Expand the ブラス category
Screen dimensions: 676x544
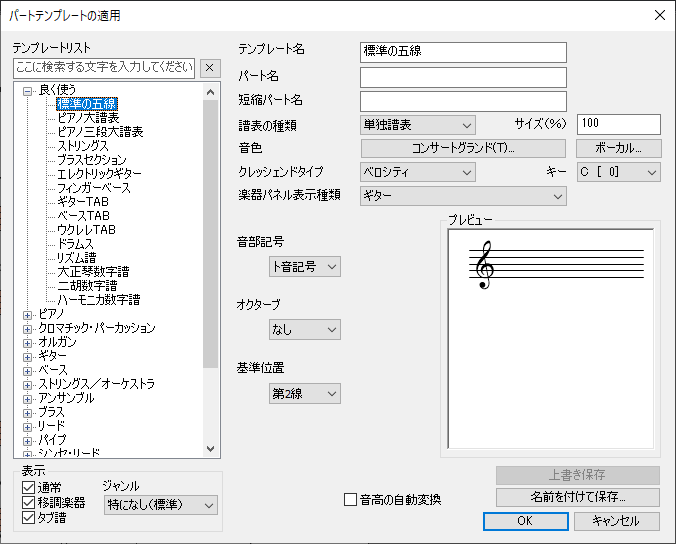pos(28,413)
